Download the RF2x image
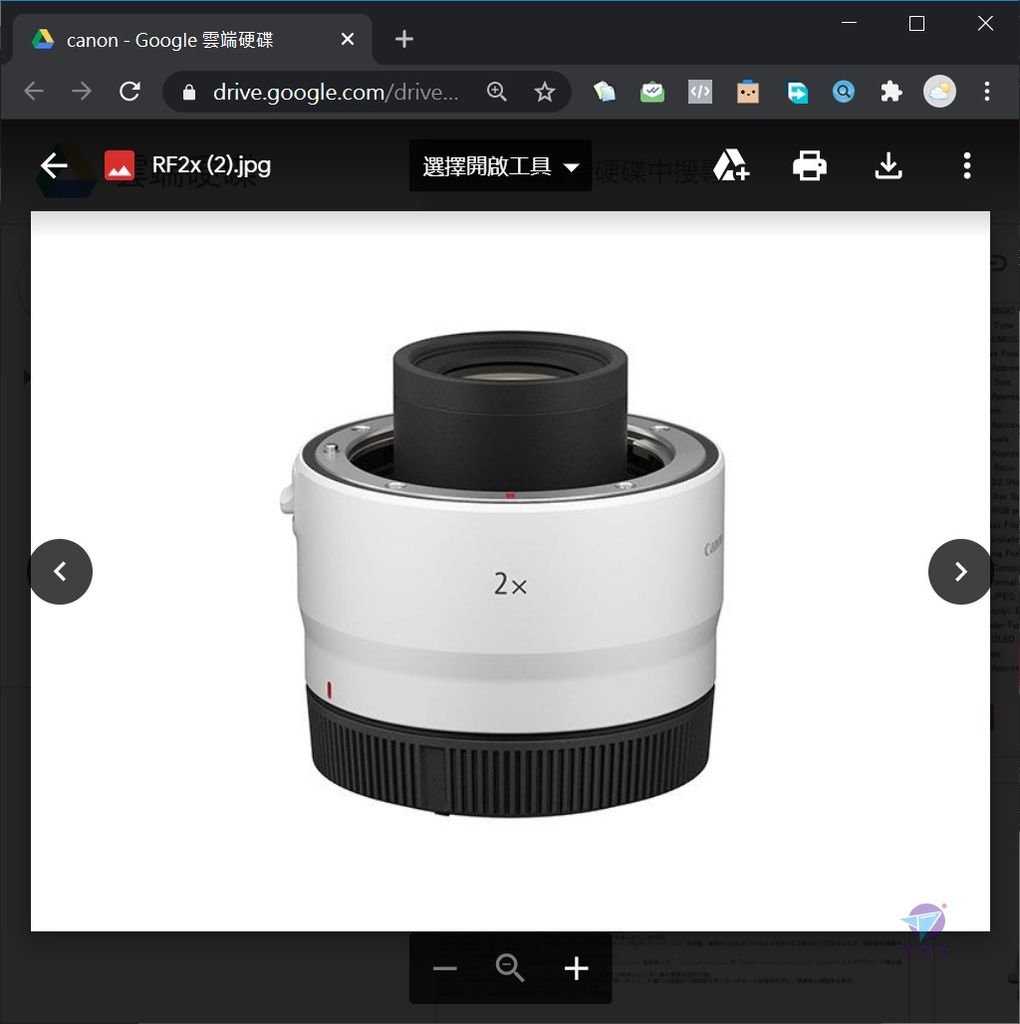This screenshot has height=1024, width=1020. 888,165
